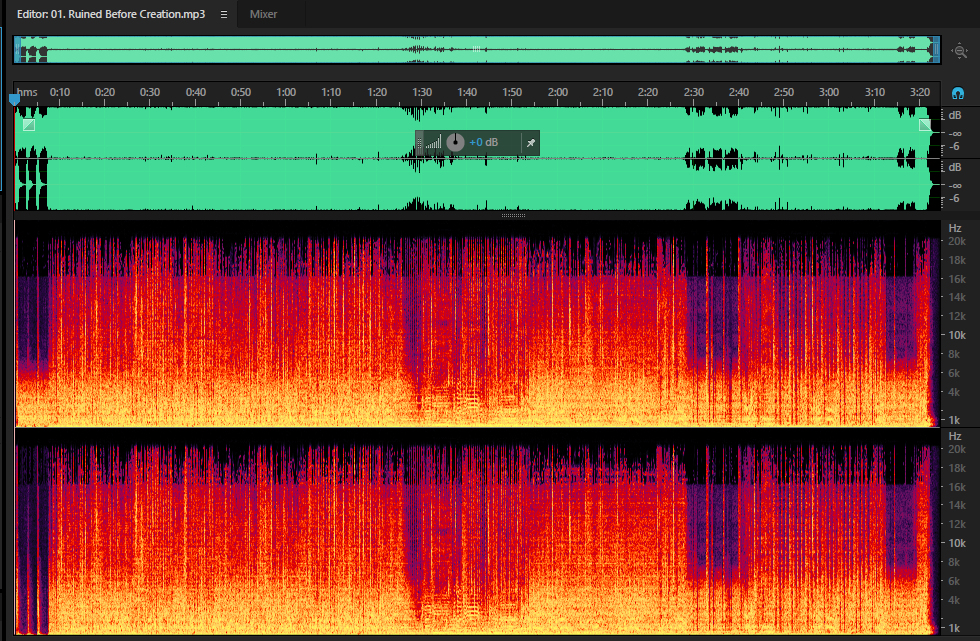
Task: Click the lower channel dB scale label
Action: tap(954, 167)
